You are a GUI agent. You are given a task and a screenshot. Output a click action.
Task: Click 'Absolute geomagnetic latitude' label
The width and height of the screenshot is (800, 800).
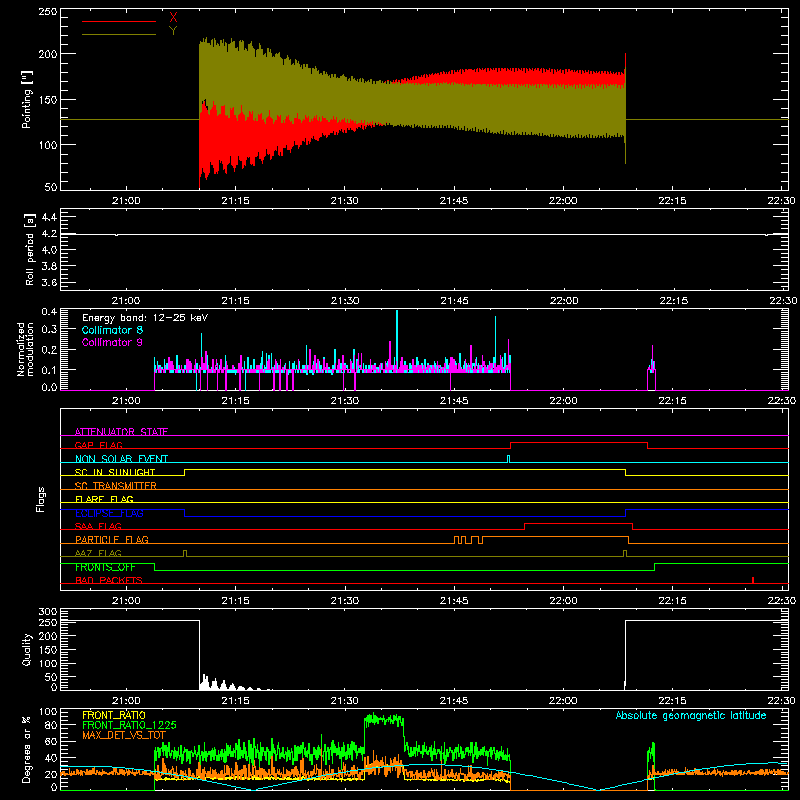[x=691, y=715]
